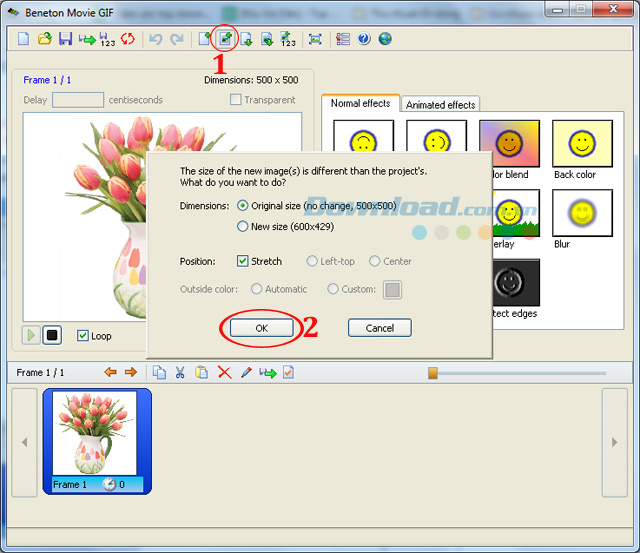Click filmstrip right scroll arrow

pyautogui.click(x=615, y=442)
